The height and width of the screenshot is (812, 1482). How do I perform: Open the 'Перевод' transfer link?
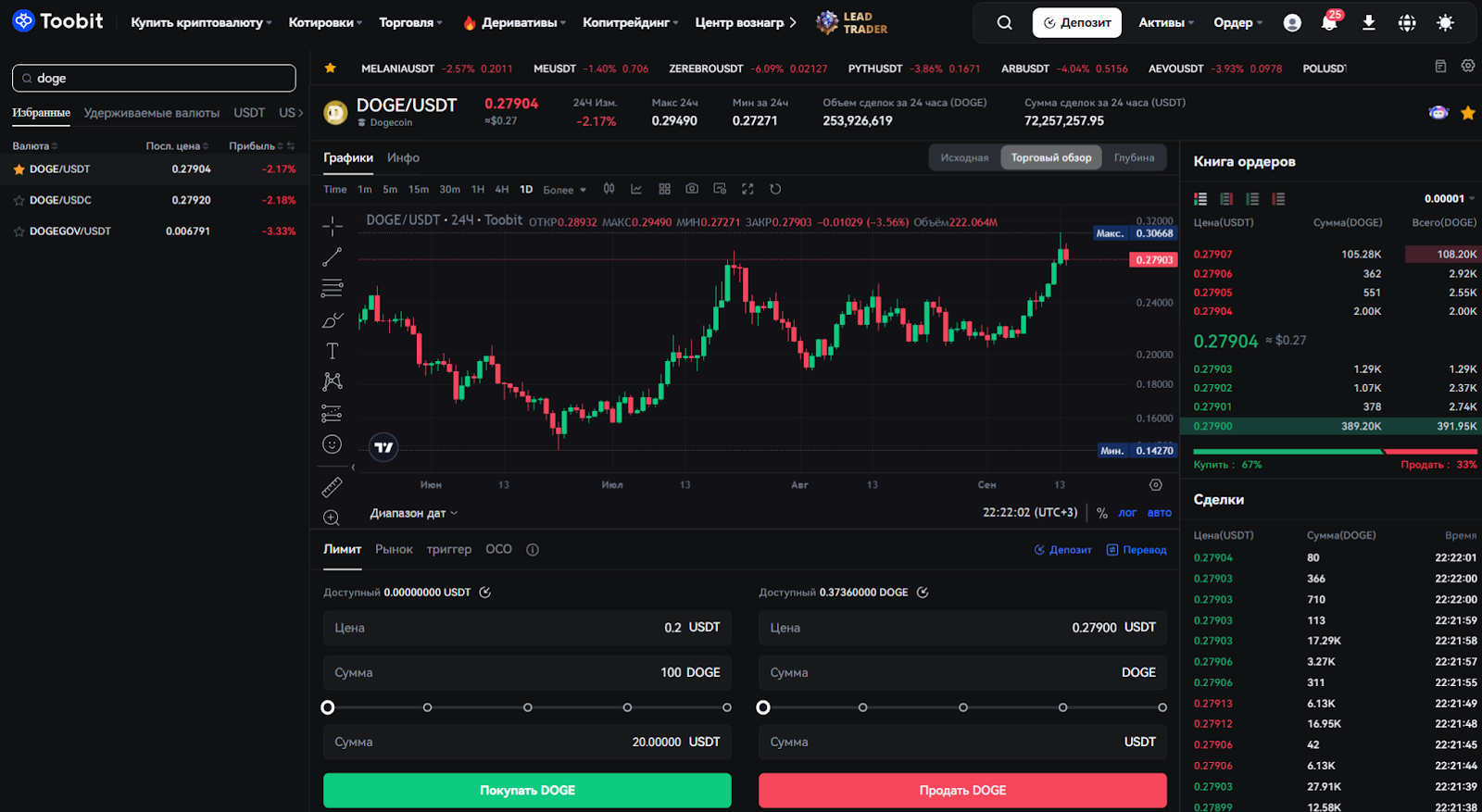click(x=1137, y=550)
